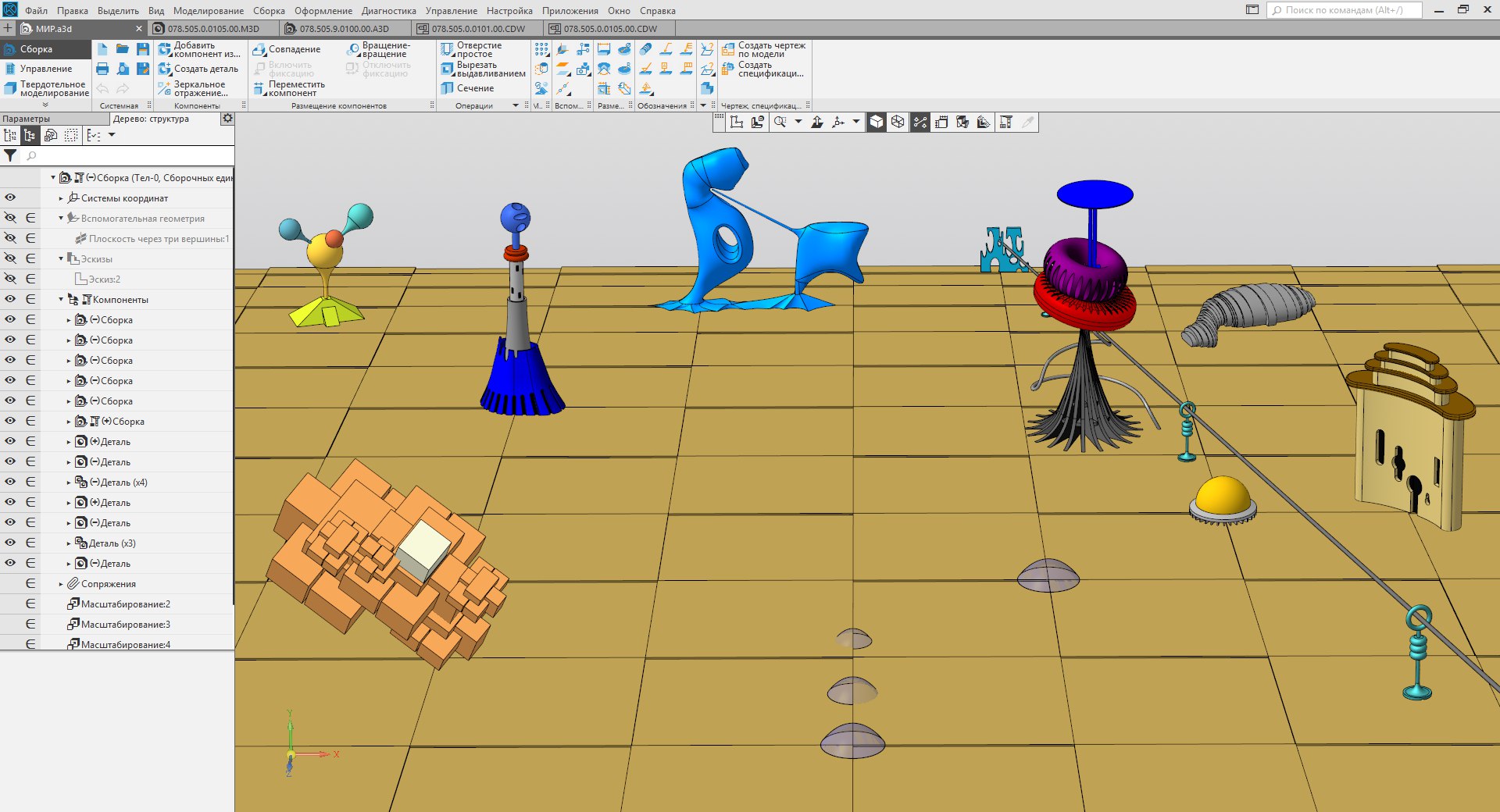1500x812 pixels.
Task: Open the Файл menu
Action: tap(36, 11)
